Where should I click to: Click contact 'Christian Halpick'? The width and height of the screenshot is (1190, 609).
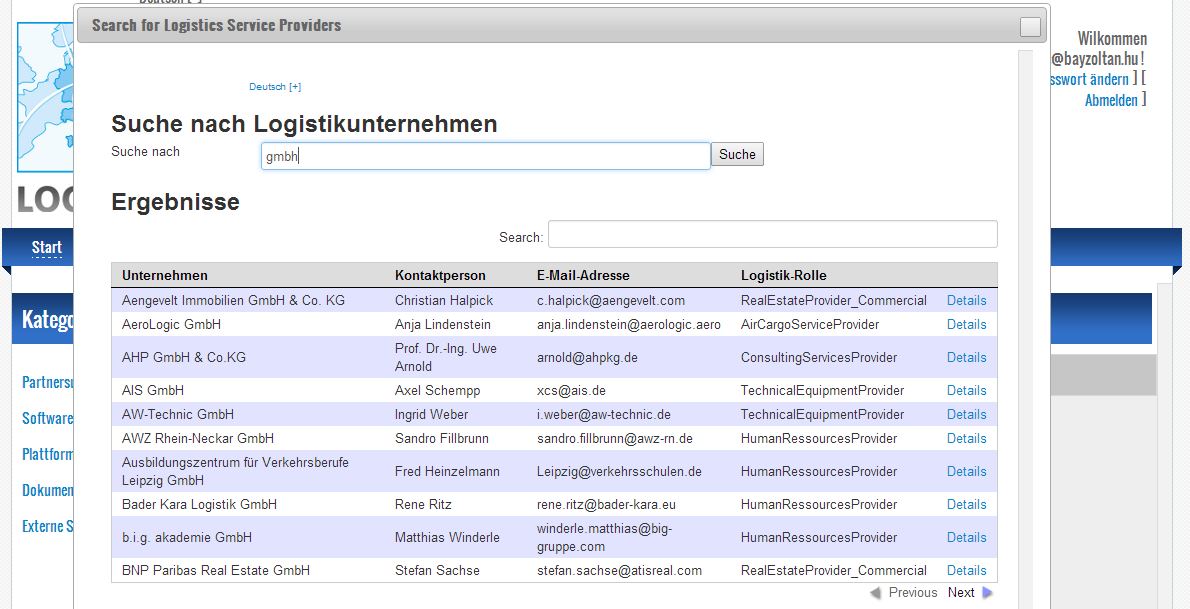[444, 301]
